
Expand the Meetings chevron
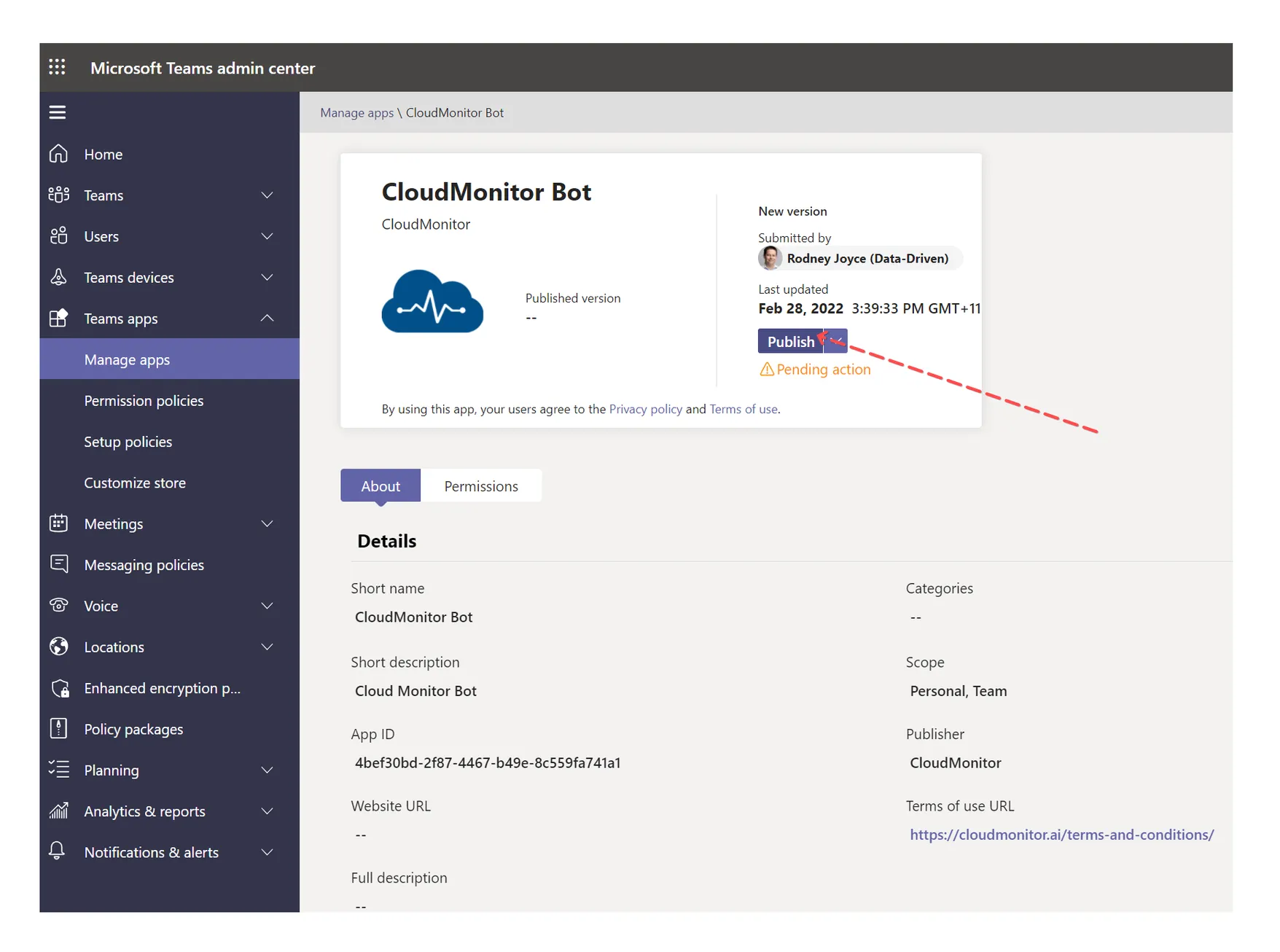(268, 524)
